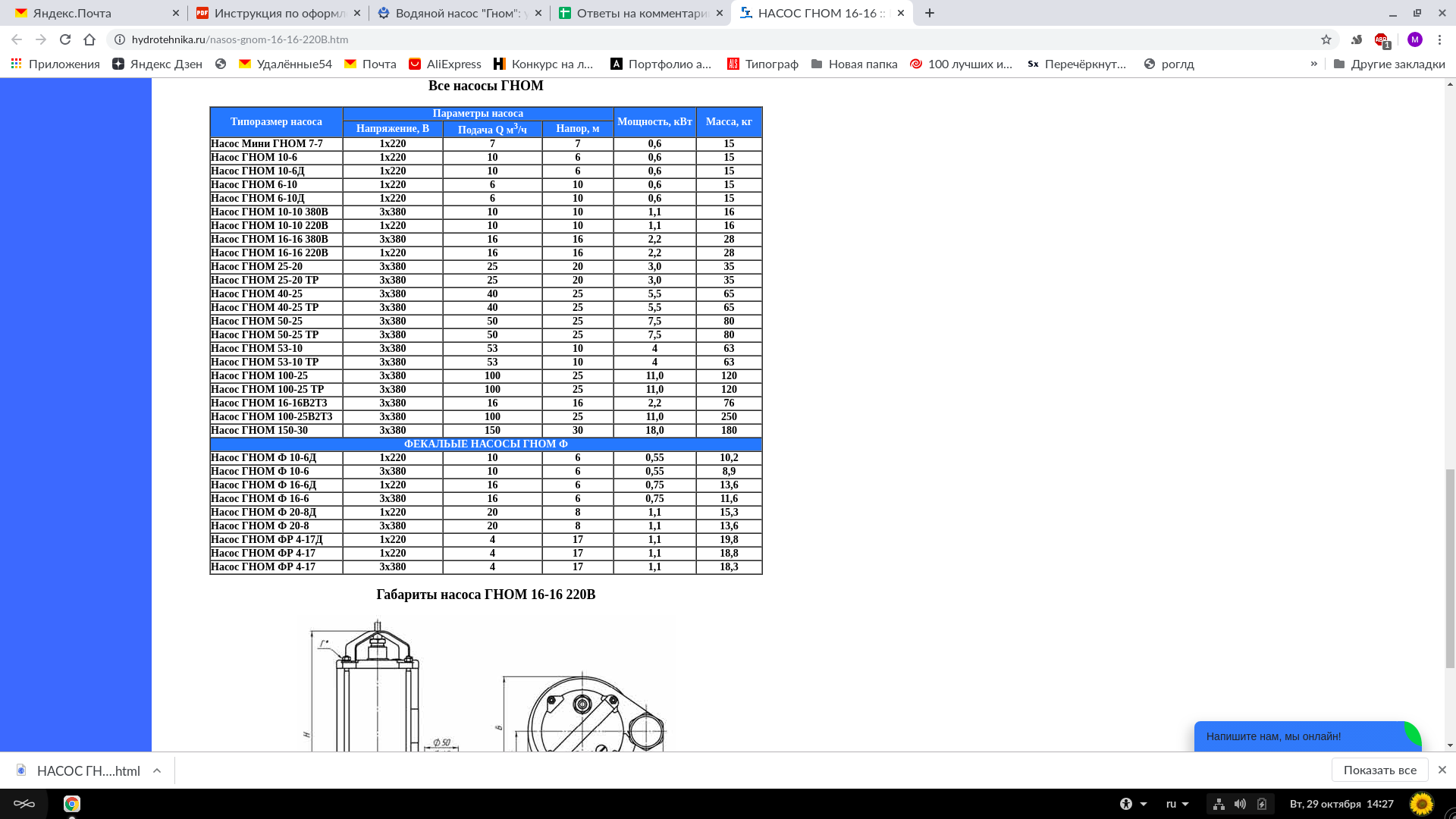The height and width of the screenshot is (819, 1456).
Task: Open AliExpress bookmark
Action: [445, 64]
